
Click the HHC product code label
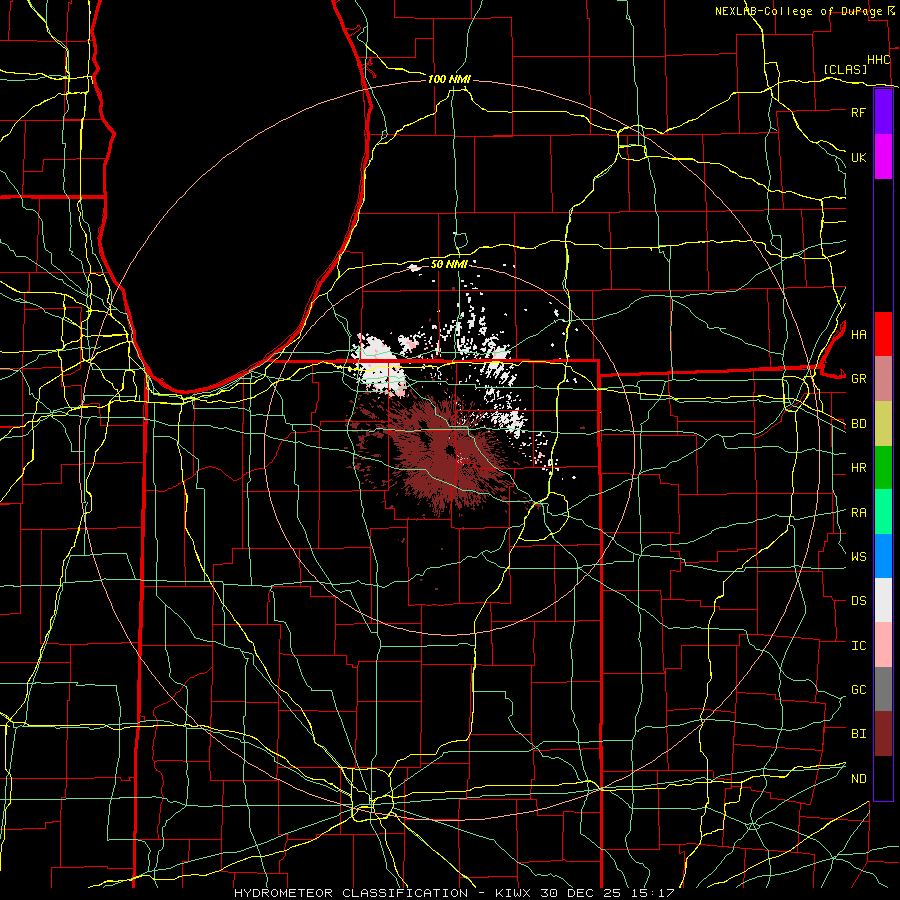pos(878,60)
